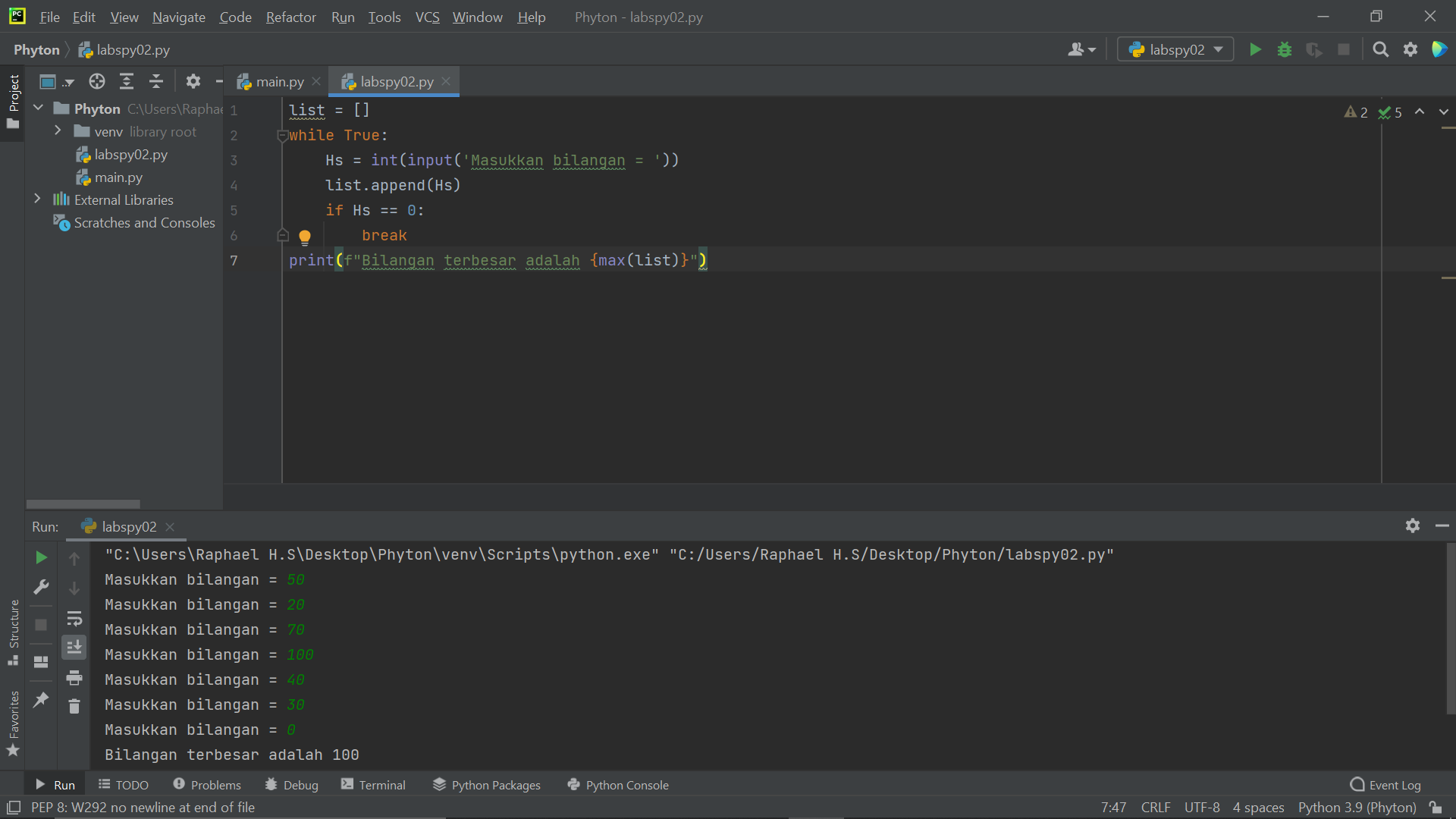Expand the venv library root folder

coord(58,131)
